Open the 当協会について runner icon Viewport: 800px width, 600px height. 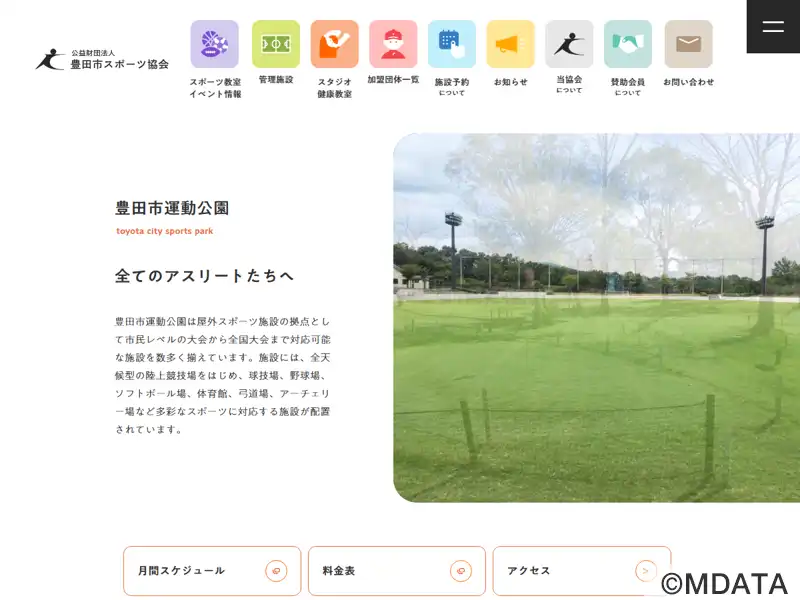pos(569,44)
